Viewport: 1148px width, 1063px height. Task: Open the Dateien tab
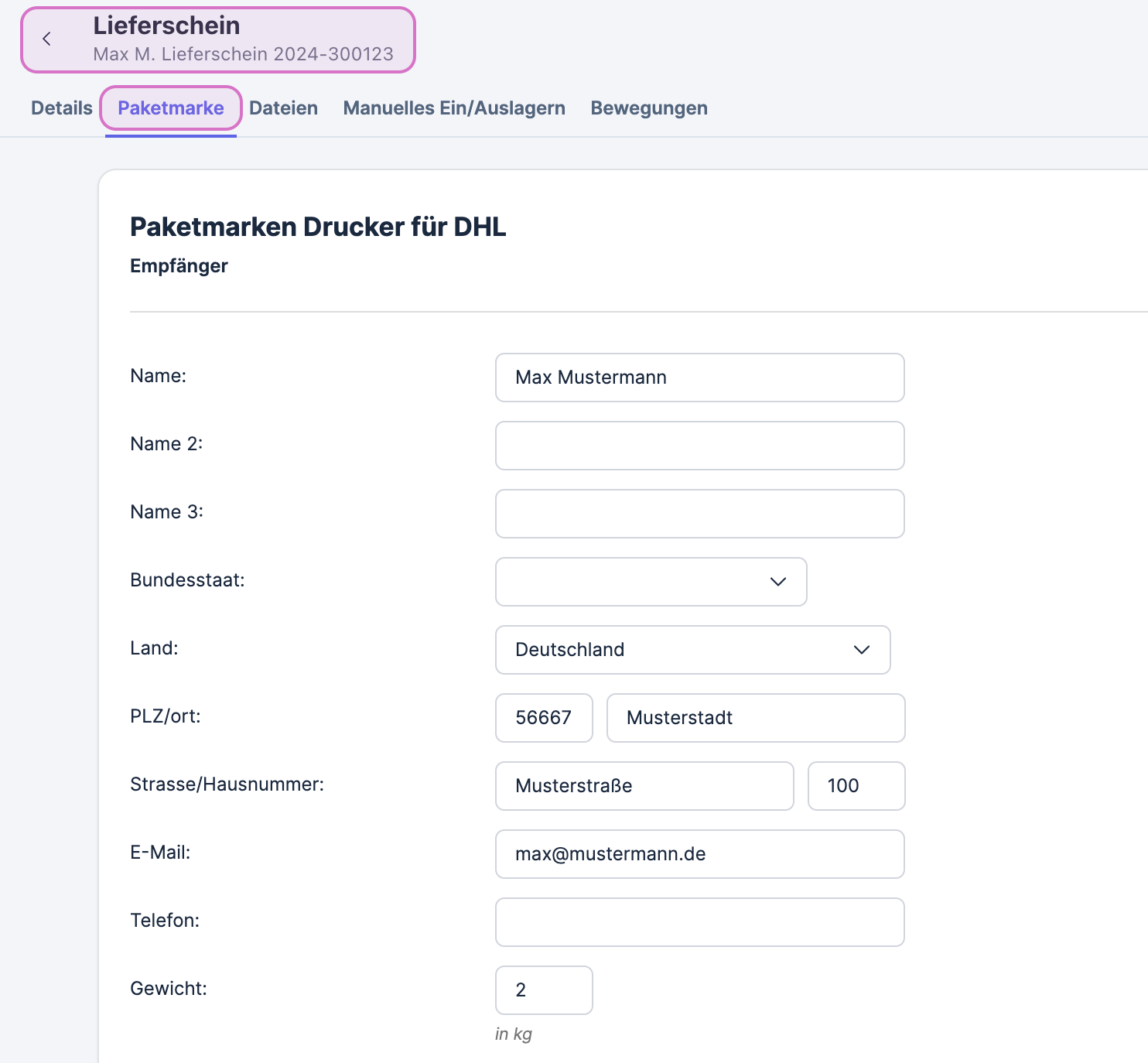(283, 108)
